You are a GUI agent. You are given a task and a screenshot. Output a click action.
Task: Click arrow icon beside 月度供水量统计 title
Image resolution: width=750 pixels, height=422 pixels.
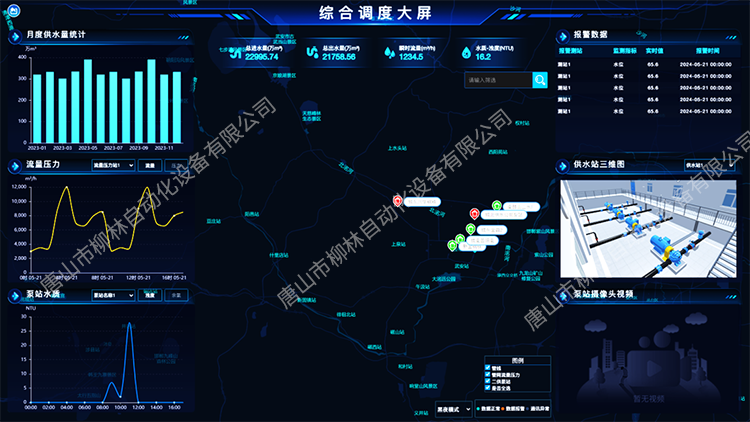point(14,35)
